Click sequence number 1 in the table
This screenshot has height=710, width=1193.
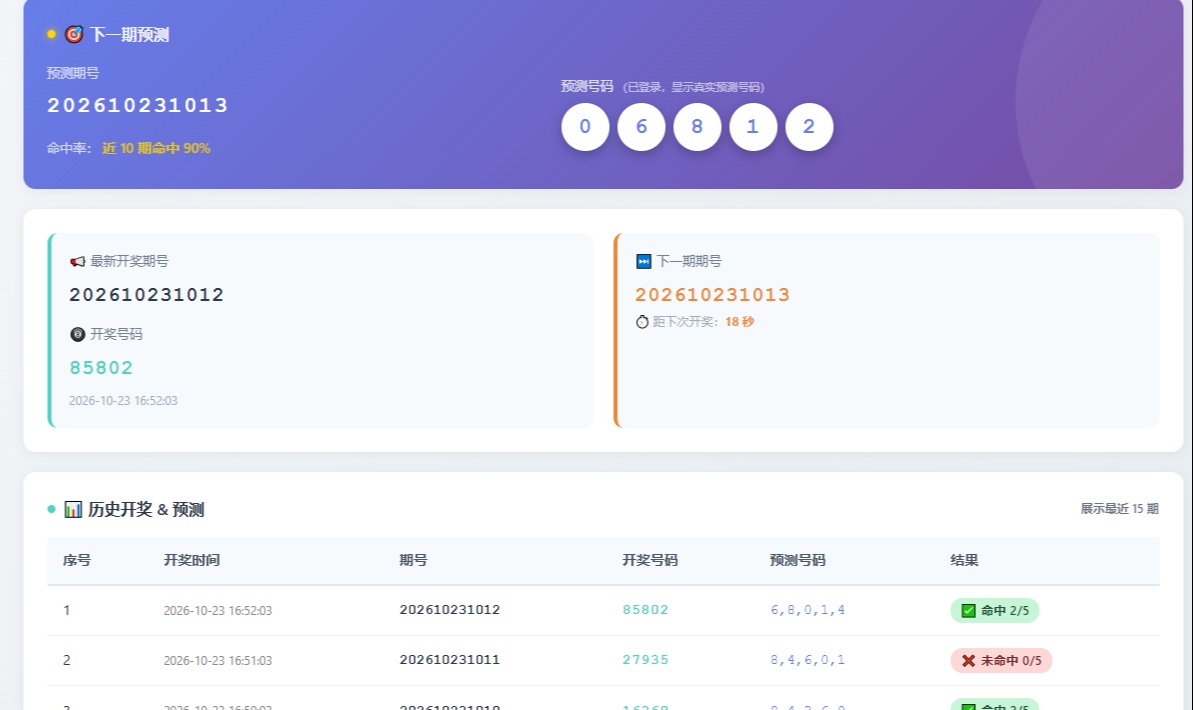click(67, 610)
